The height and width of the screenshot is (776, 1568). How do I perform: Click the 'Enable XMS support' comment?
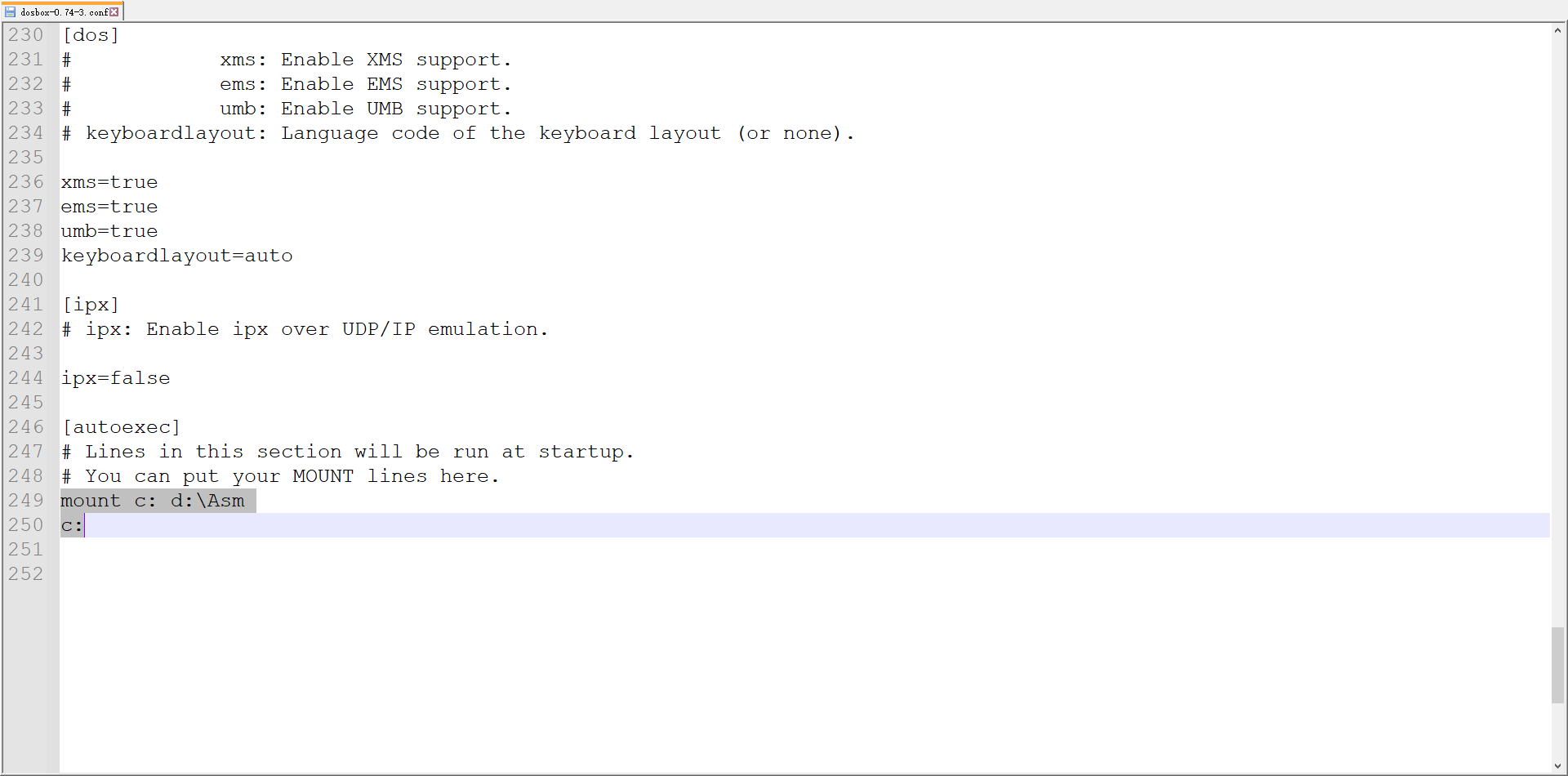tap(287, 60)
